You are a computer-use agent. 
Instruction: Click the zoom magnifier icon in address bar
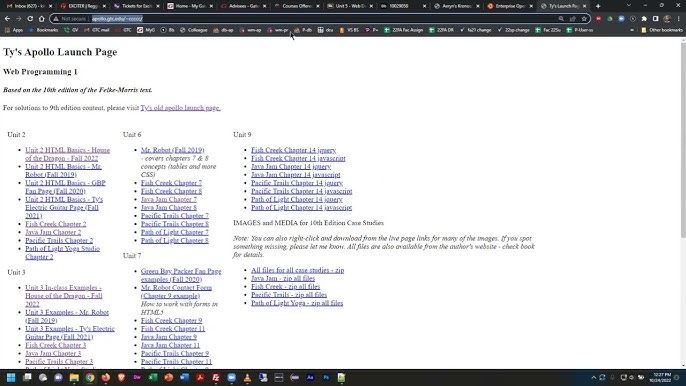click(561, 19)
